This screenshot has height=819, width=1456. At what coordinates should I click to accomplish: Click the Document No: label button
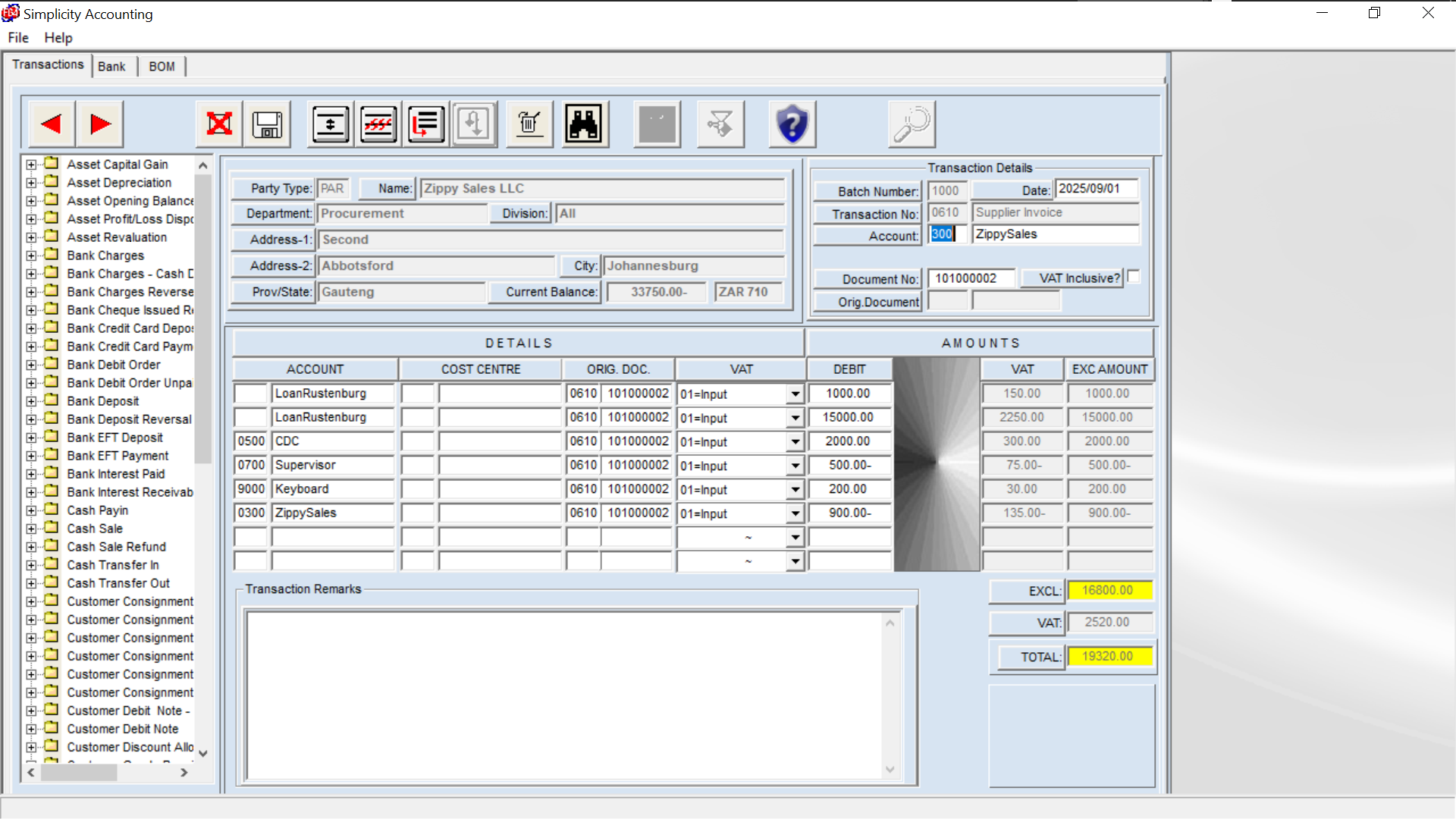coord(868,279)
